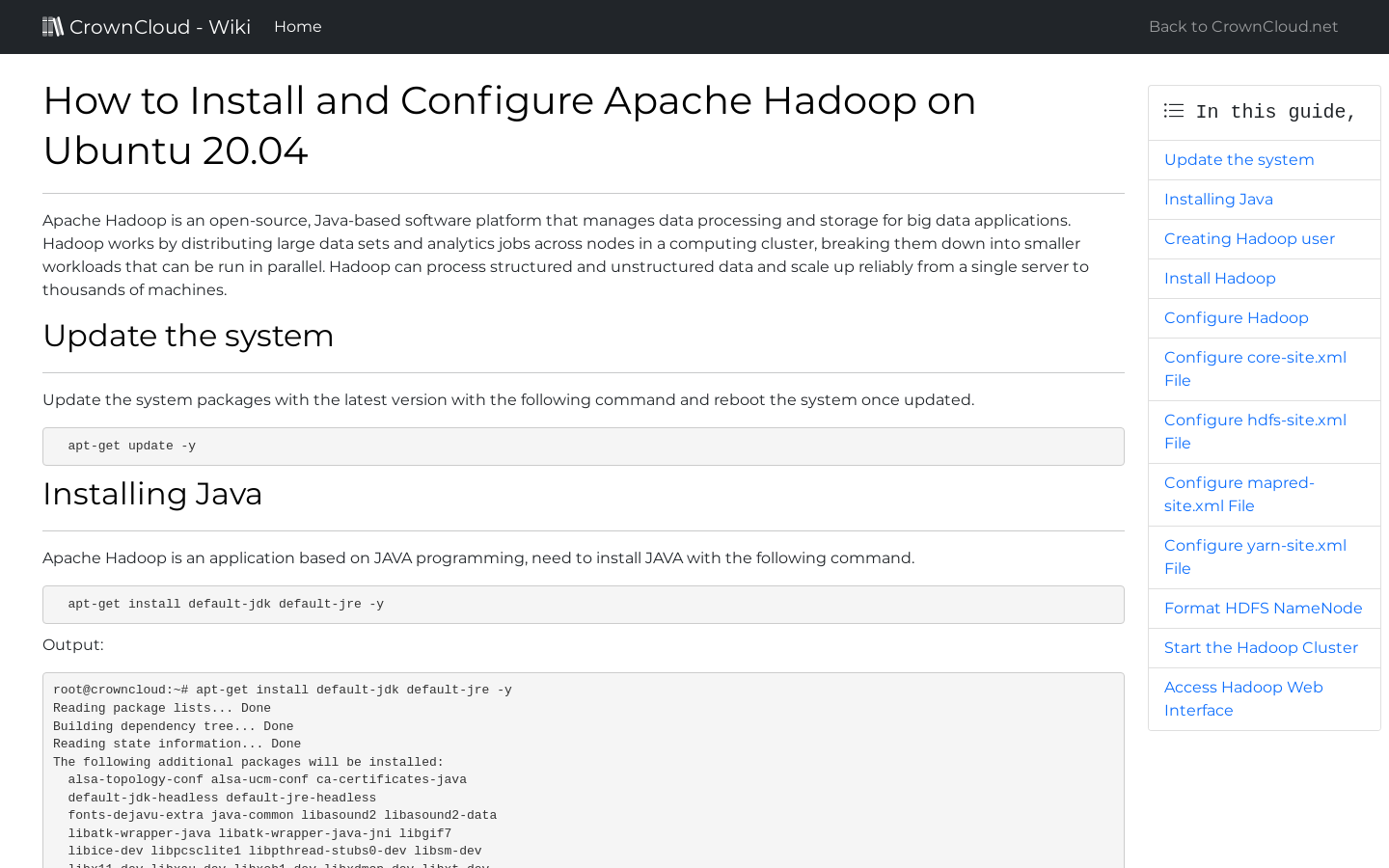Select Configure mapred-site.xml File entry

[1239, 494]
